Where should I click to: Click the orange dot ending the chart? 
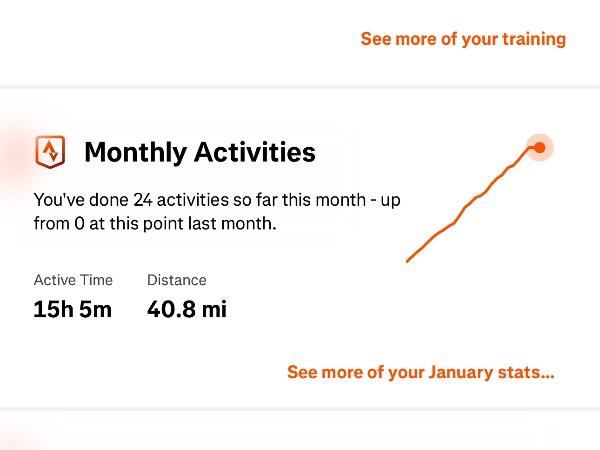coord(539,148)
